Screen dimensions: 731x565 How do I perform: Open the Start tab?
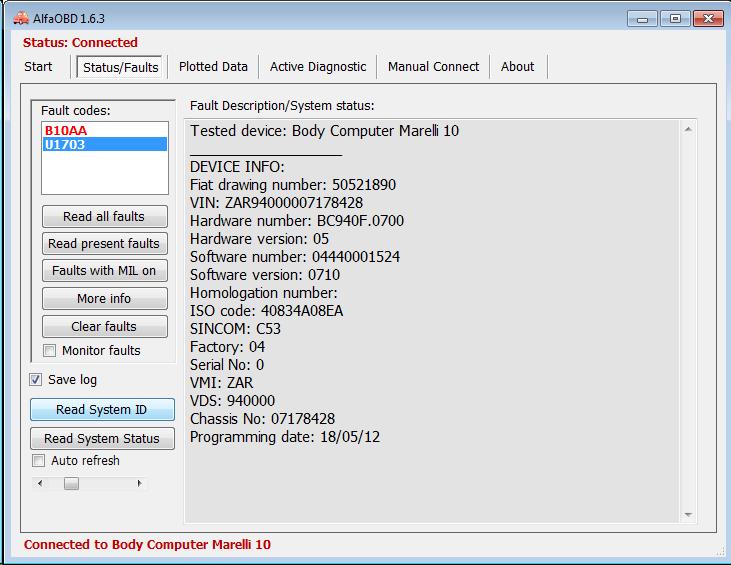pos(38,67)
